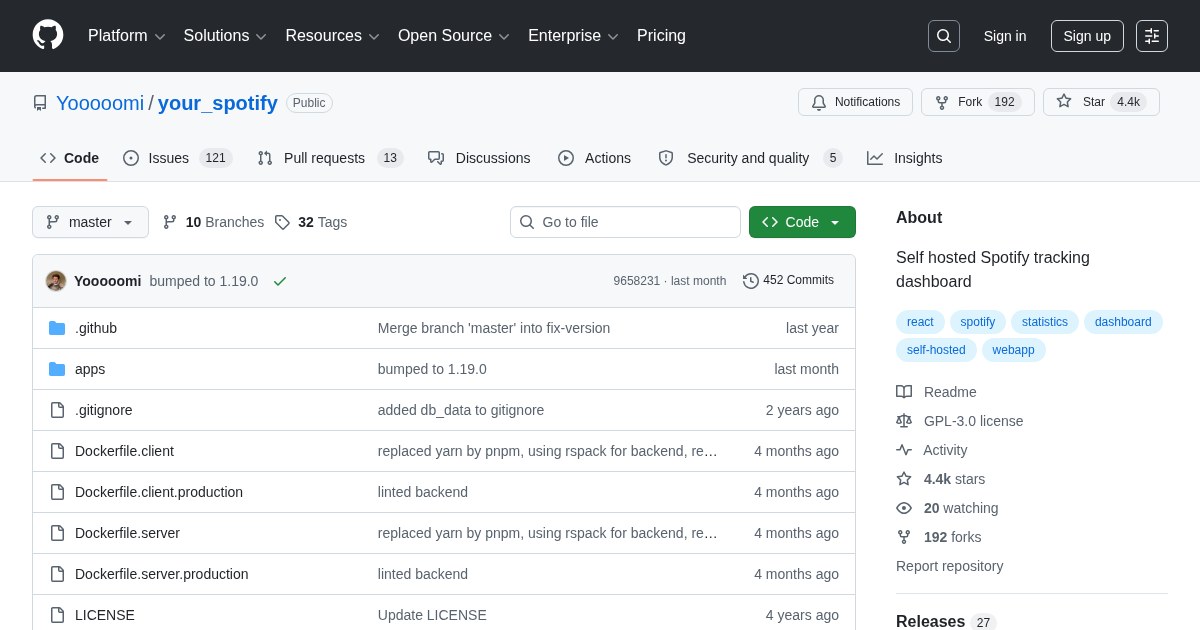
Task: Click the Notifications bell icon
Action: pyautogui.click(x=819, y=102)
